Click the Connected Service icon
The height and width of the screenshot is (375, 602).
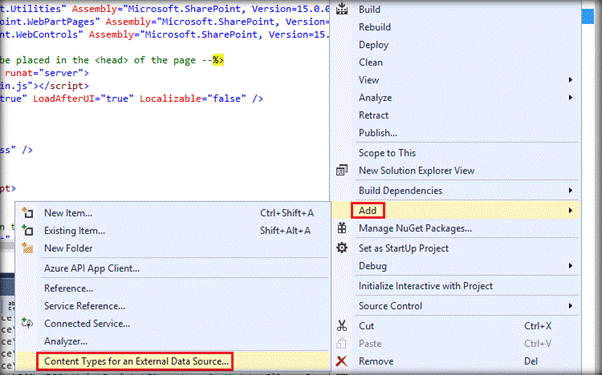27,323
